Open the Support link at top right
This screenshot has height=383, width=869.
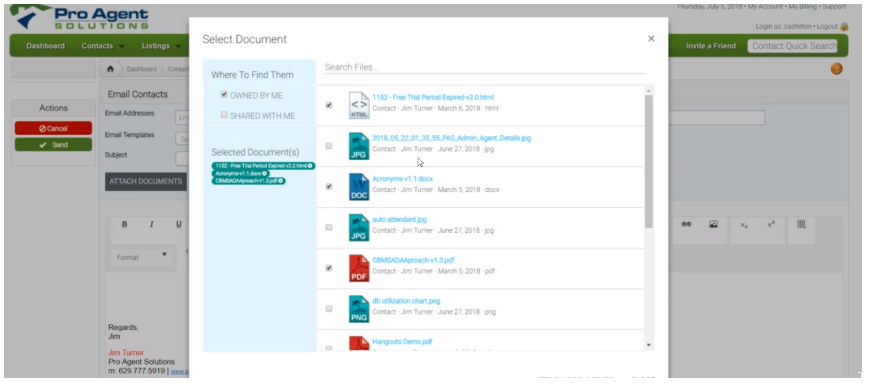pyautogui.click(x=835, y=7)
